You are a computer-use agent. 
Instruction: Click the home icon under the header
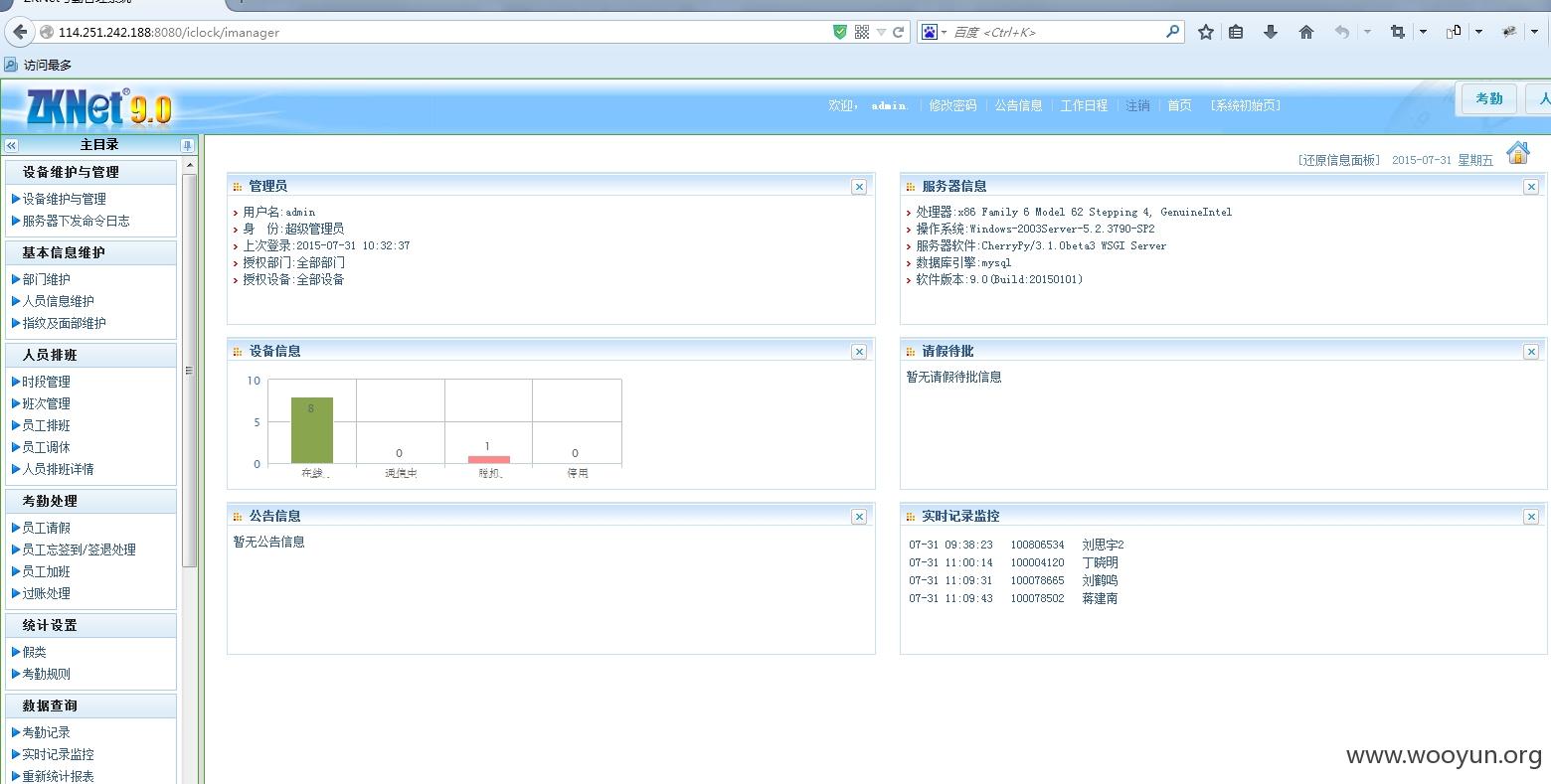1517,153
